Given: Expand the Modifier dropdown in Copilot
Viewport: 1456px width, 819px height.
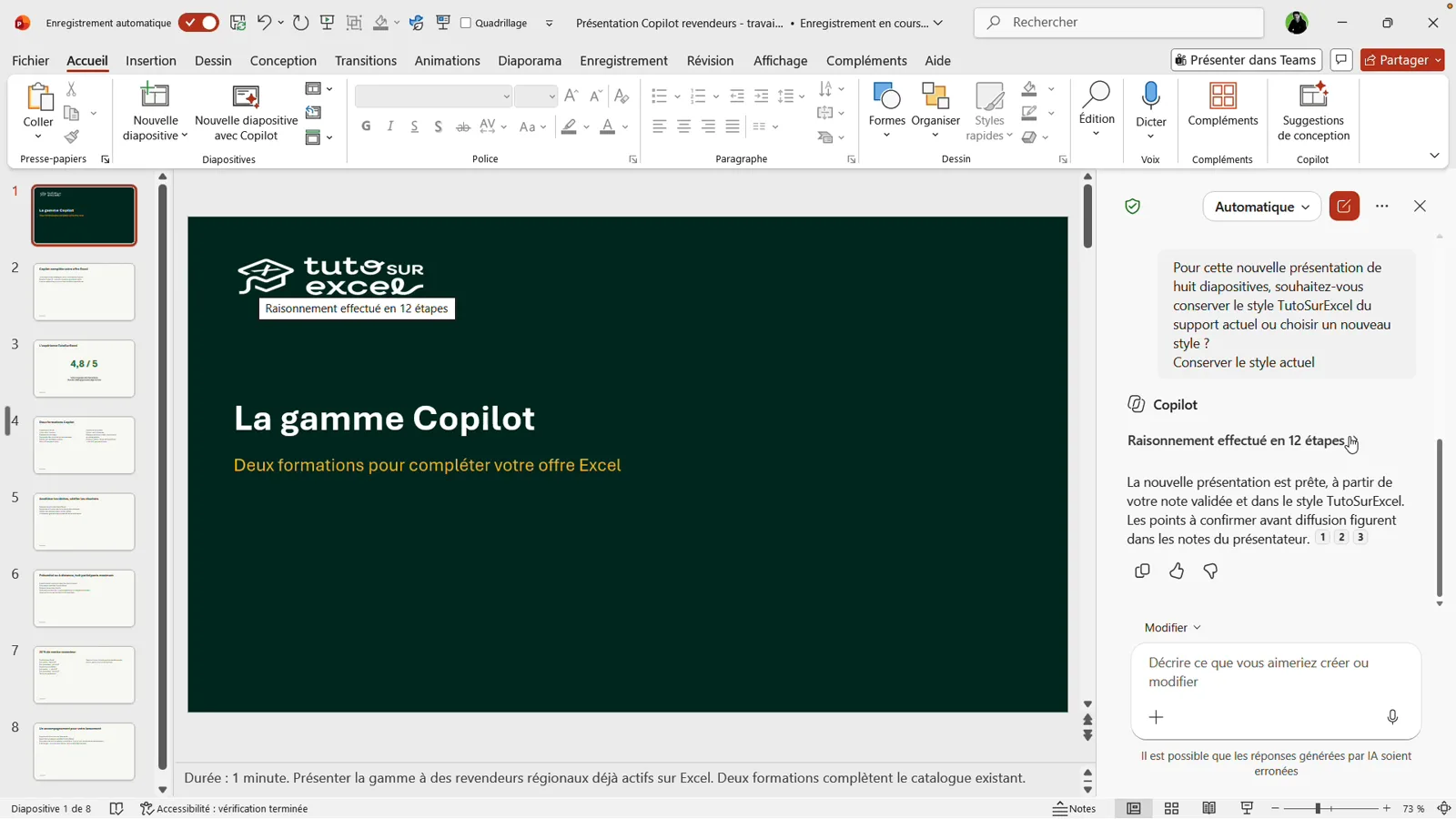Looking at the screenshot, I should [x=1172, y=628].
